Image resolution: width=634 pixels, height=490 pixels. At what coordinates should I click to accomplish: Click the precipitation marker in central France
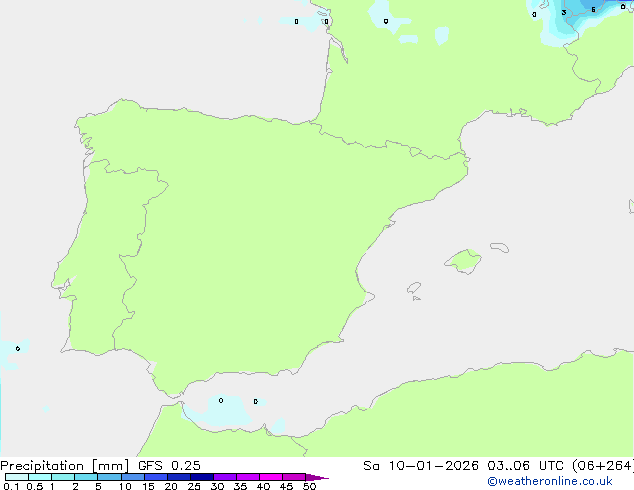[386, 20]
